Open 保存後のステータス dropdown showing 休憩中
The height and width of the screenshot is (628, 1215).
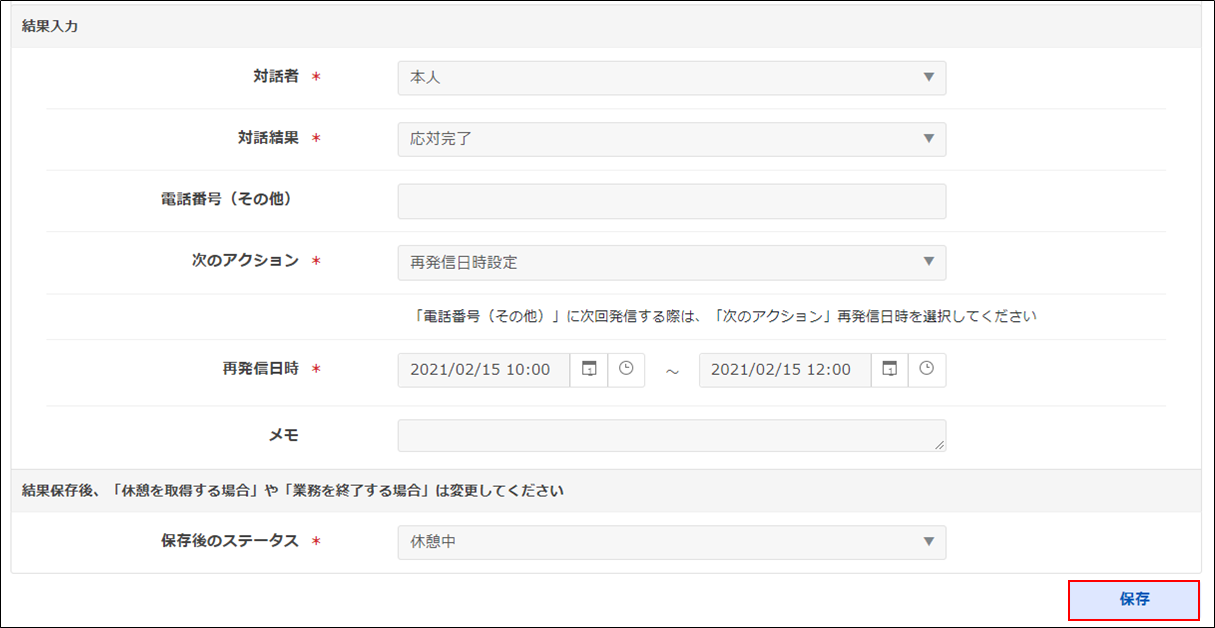click(671, 543)
